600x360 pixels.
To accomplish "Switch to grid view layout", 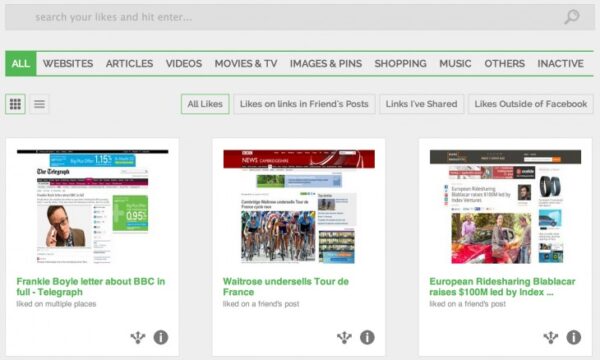I will [x=15, y=104].
